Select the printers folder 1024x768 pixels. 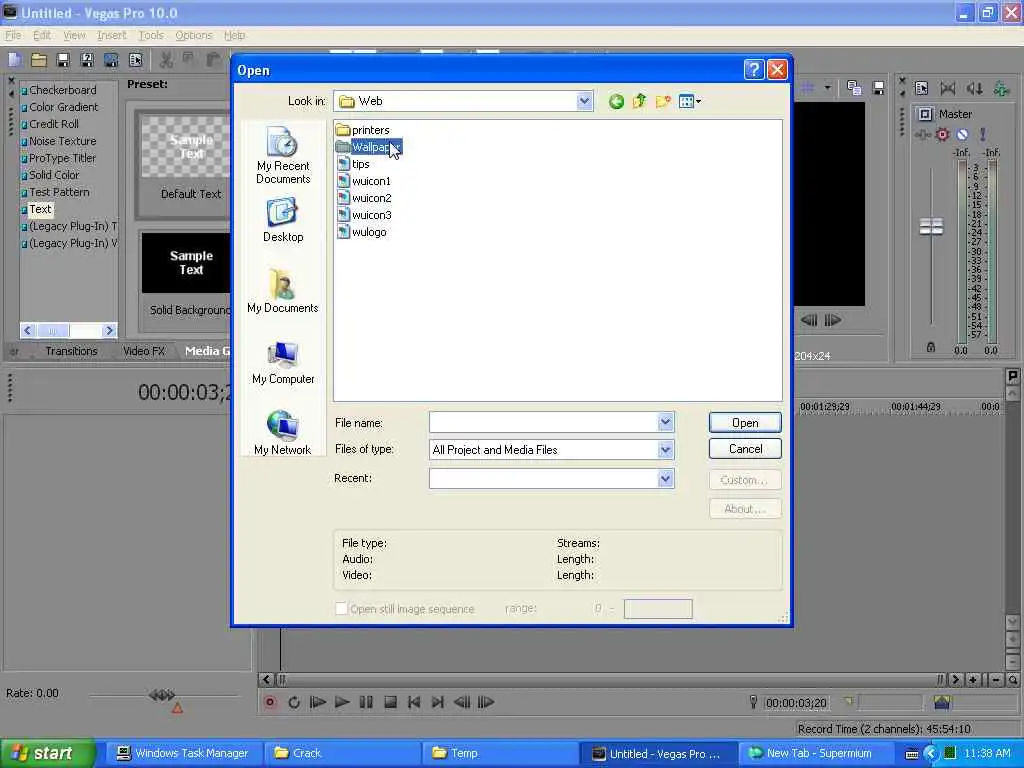click(363, 130)
